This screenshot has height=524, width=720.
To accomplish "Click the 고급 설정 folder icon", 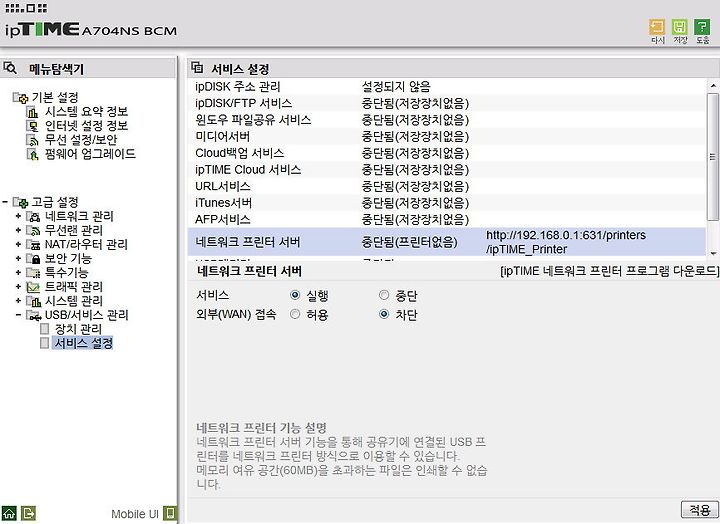I will coord(21,202).
